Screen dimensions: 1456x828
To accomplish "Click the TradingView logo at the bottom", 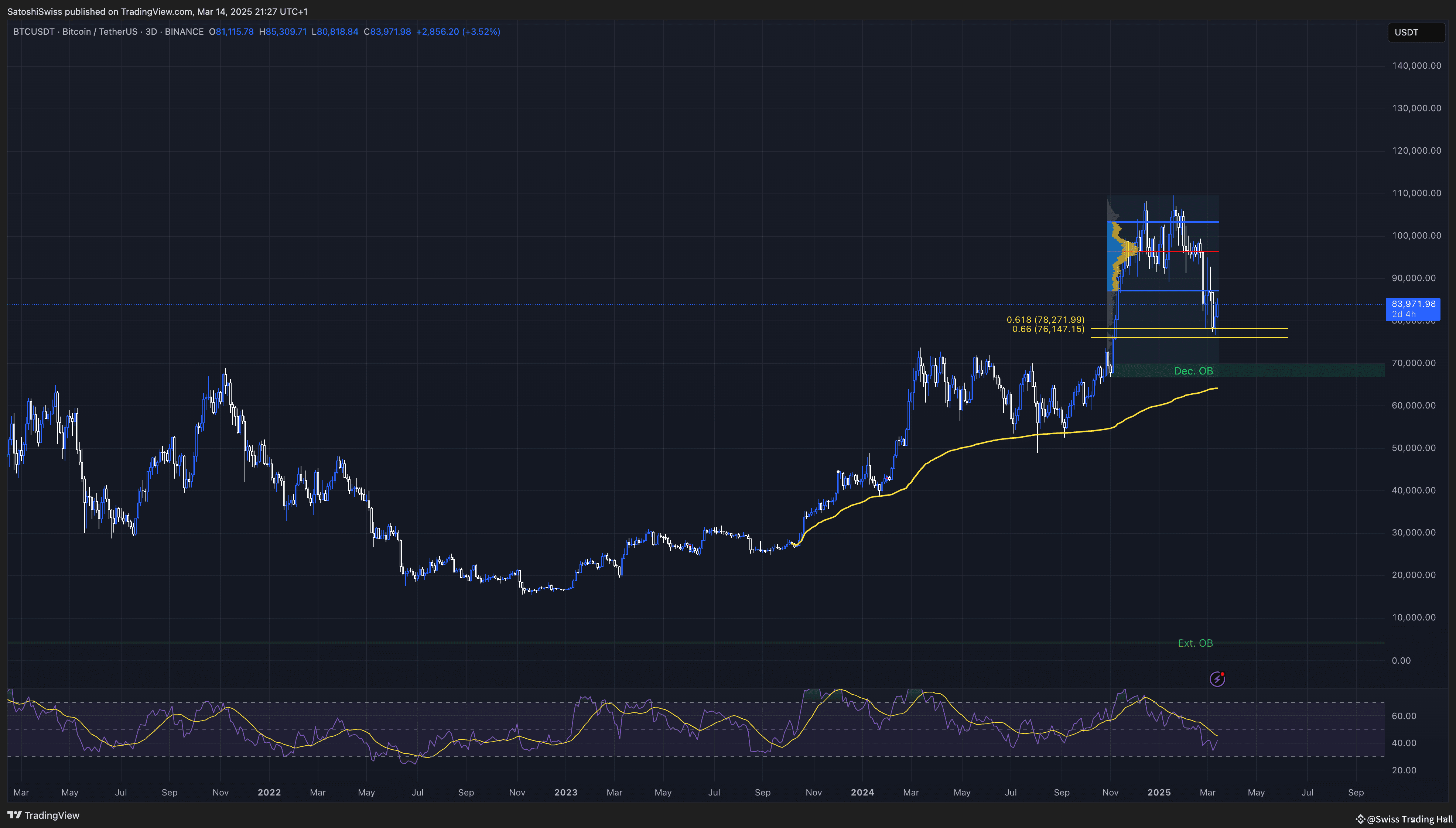I will pyautogui.click(x=43, y=815).
